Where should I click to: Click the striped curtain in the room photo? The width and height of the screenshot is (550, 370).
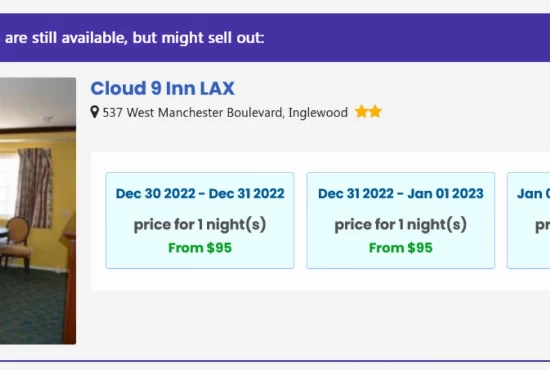[x=35, y=188]
